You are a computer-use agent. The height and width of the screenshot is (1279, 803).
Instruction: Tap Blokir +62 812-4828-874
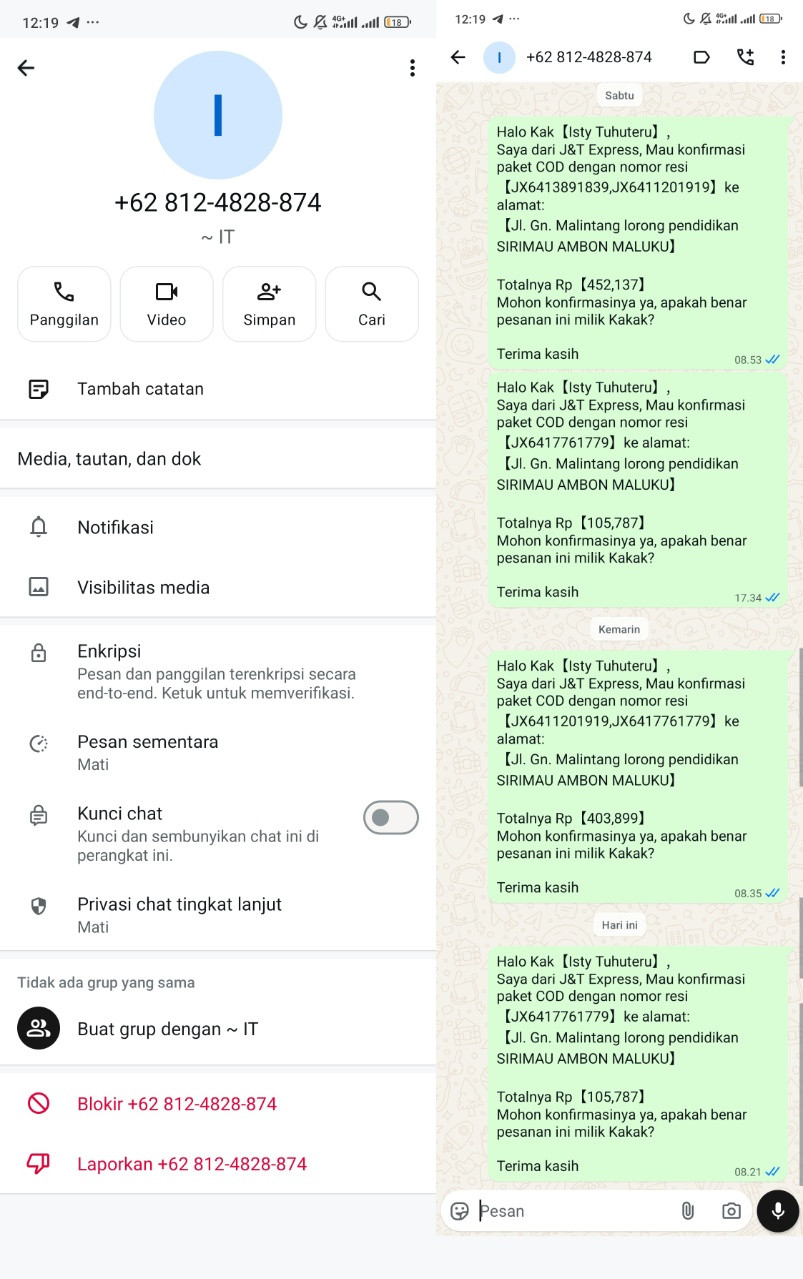click(x=218, y=1104)
